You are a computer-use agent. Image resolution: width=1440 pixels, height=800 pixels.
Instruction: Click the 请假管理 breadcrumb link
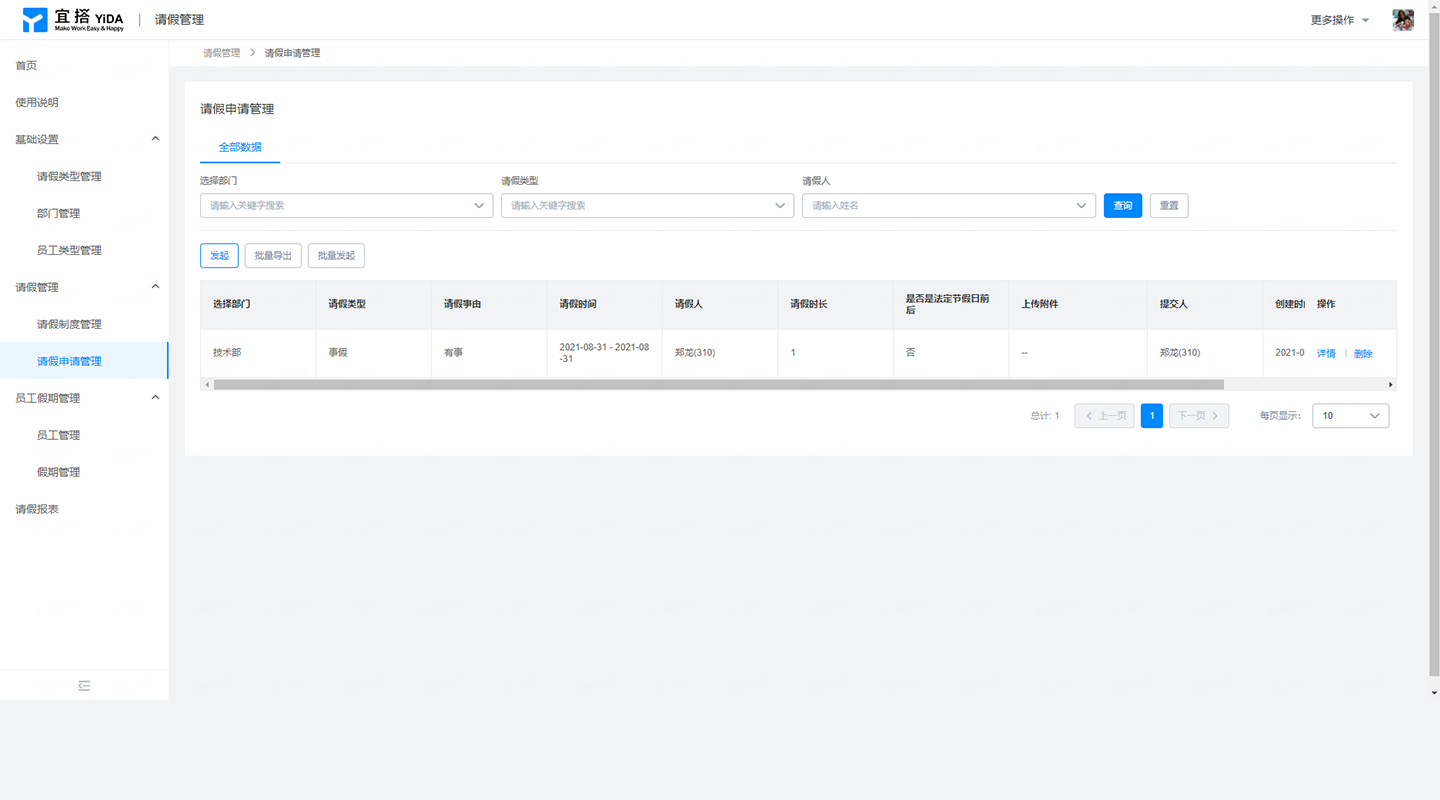[221, 53]
